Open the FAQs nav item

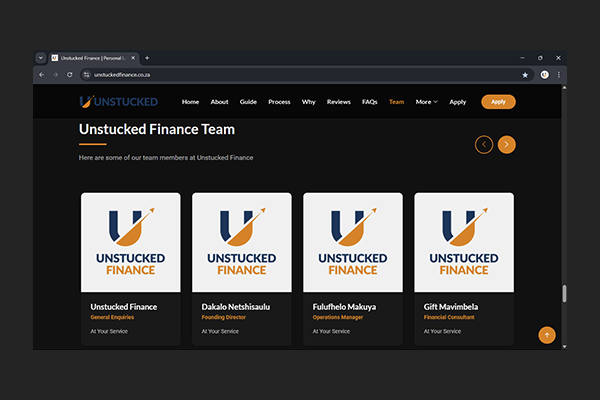tap(370, 102)
